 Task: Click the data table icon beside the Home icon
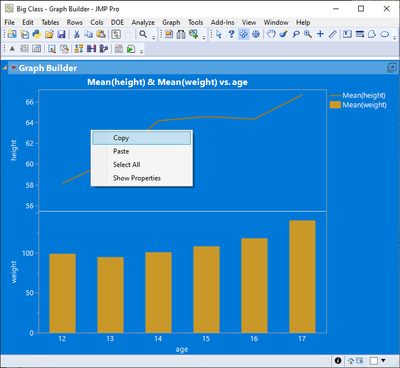point(359,361)
